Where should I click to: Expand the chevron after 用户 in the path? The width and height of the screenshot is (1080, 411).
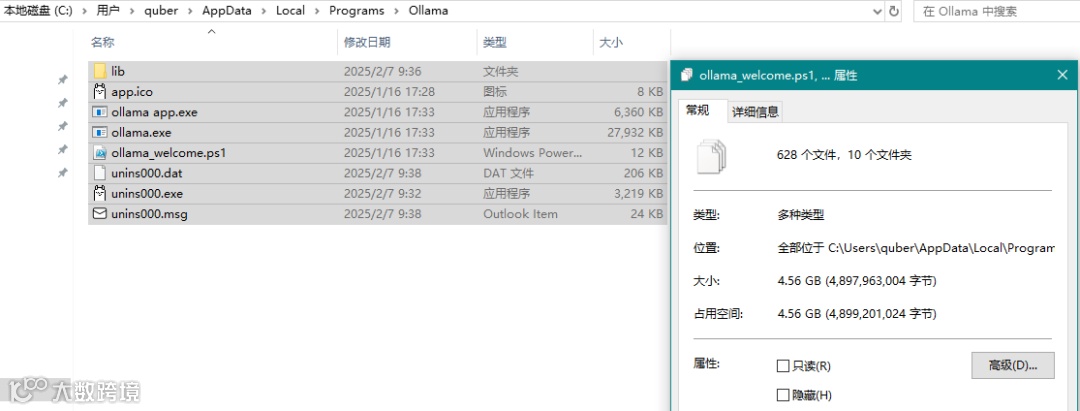click(132, 11)
